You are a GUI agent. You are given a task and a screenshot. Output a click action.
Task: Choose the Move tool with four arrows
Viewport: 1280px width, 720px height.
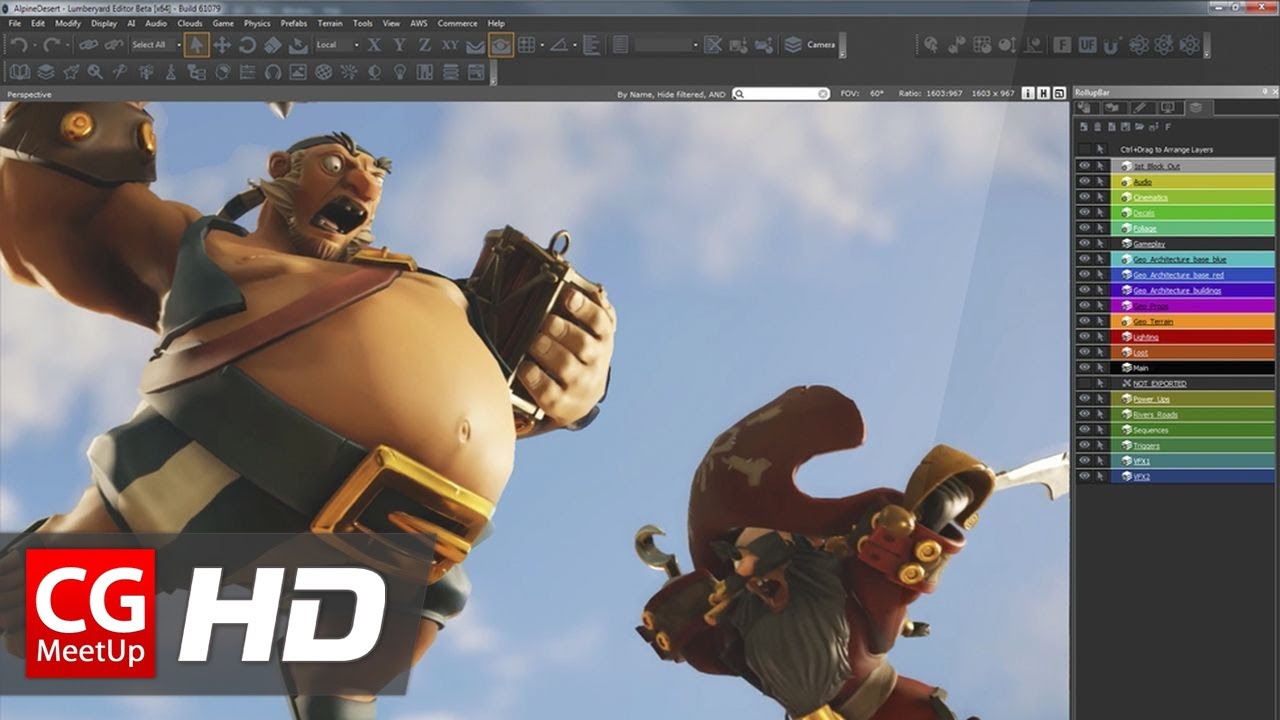[x=222, y=45]
